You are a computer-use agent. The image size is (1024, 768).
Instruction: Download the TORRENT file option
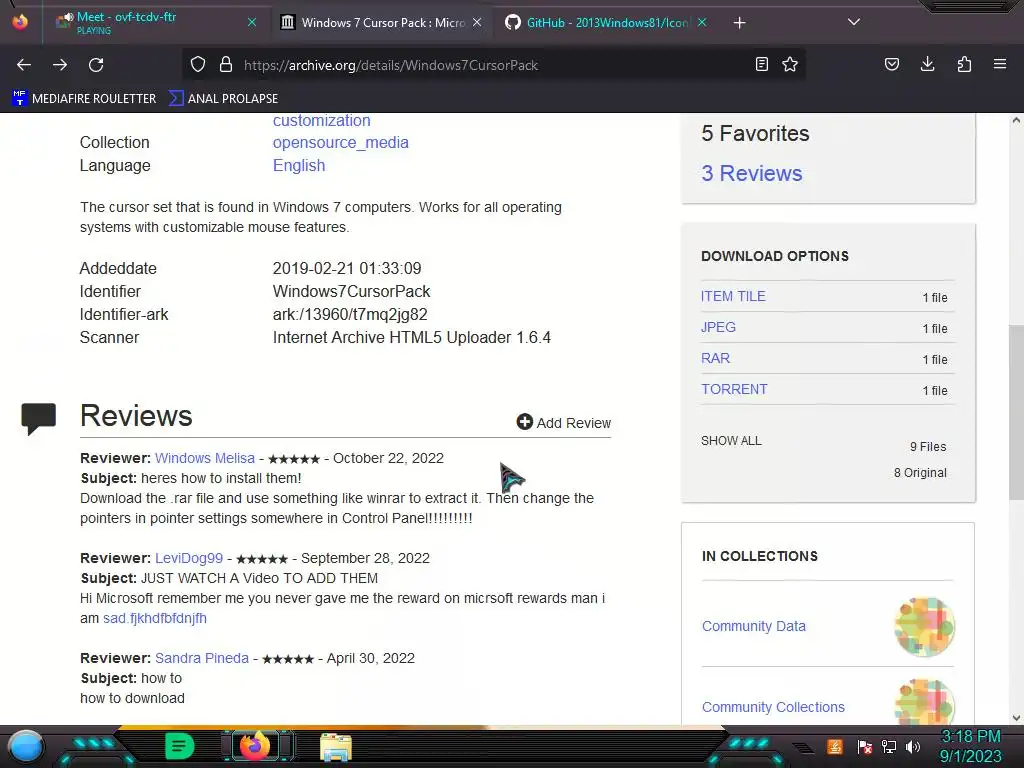pos(734,389)
